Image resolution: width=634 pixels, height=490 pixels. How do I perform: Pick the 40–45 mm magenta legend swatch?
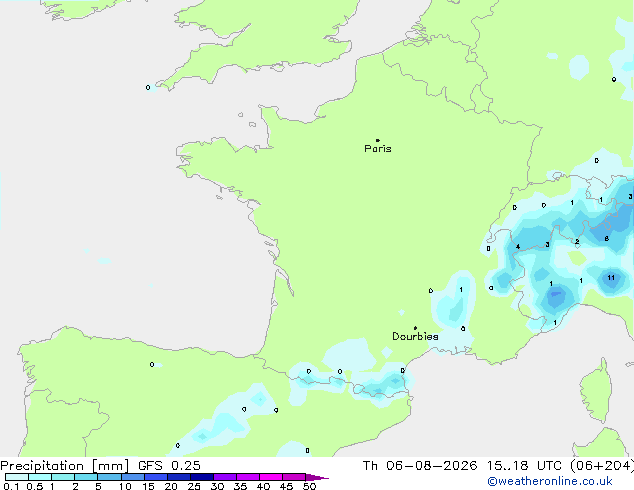point(271,477)
